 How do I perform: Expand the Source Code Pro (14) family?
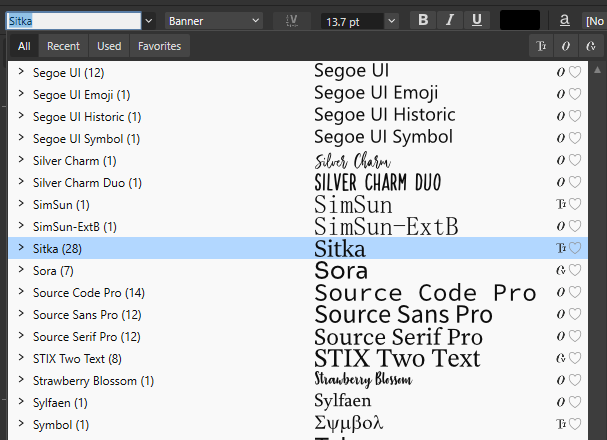21,292
